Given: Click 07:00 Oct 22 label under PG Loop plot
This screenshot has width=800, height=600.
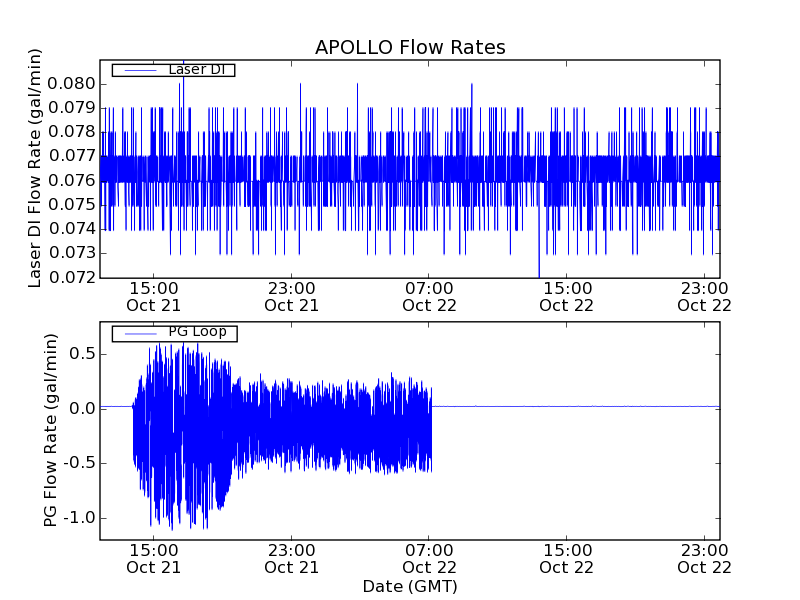Looking at the screenshot, I should pos(429,559).
